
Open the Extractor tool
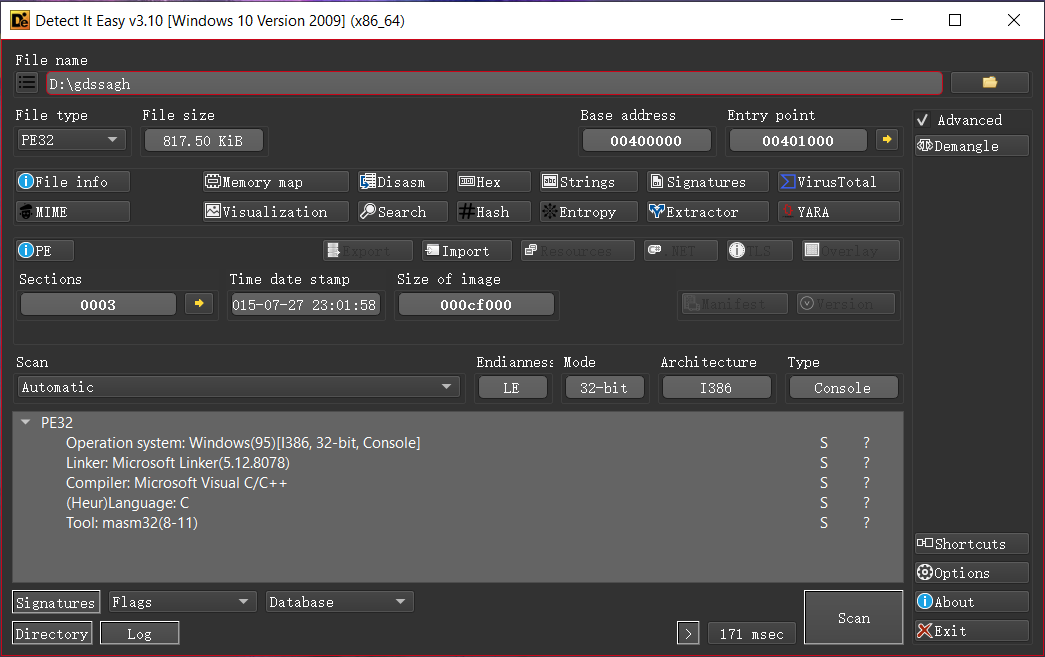point(707,212)
